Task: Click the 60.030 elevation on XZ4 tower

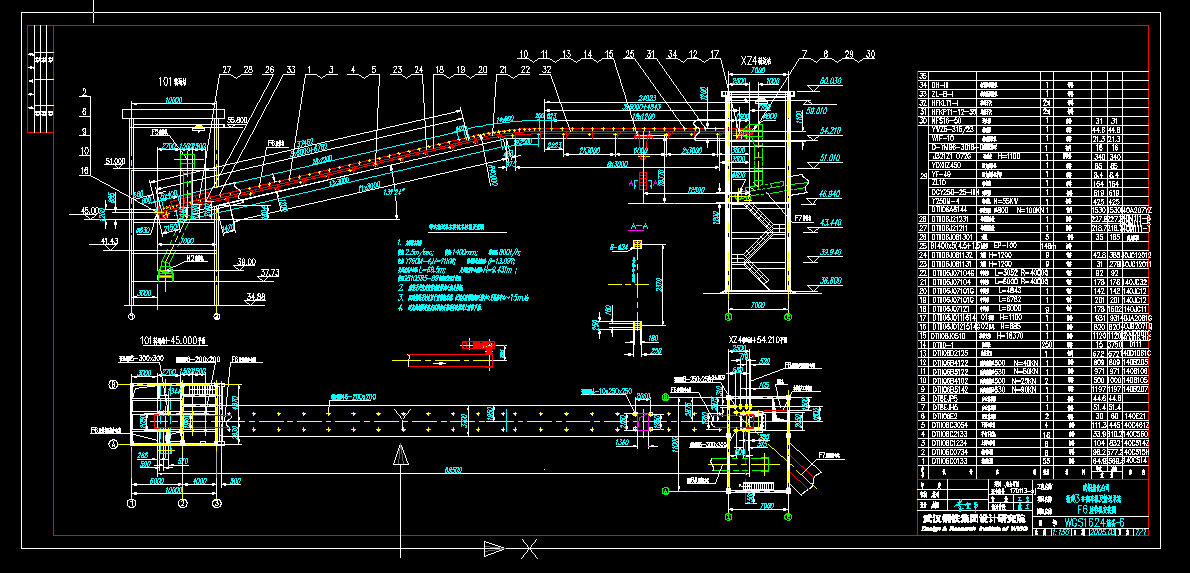Action: click(x=831, y=81)
